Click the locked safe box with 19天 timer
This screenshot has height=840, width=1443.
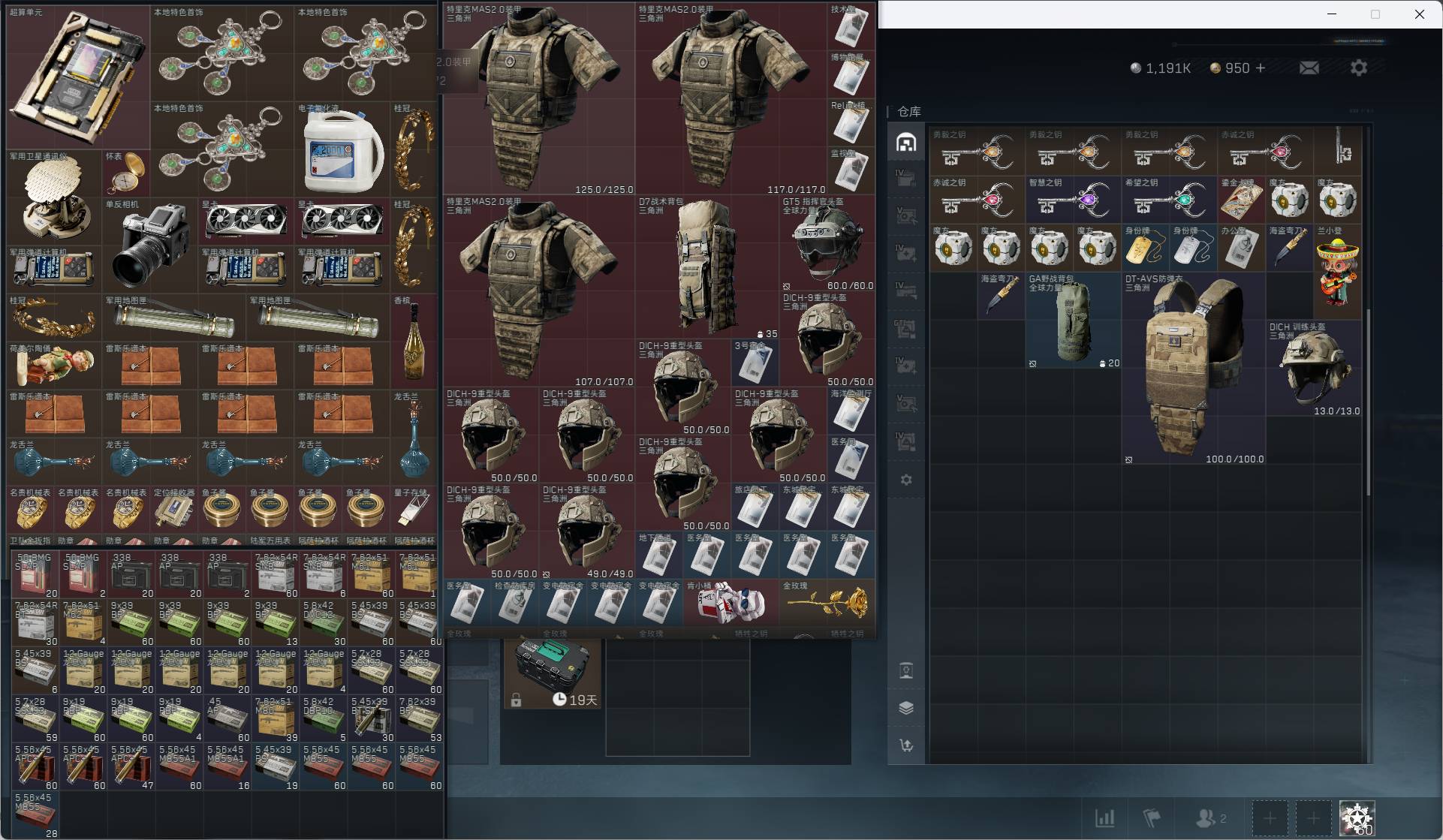(553, 673)
